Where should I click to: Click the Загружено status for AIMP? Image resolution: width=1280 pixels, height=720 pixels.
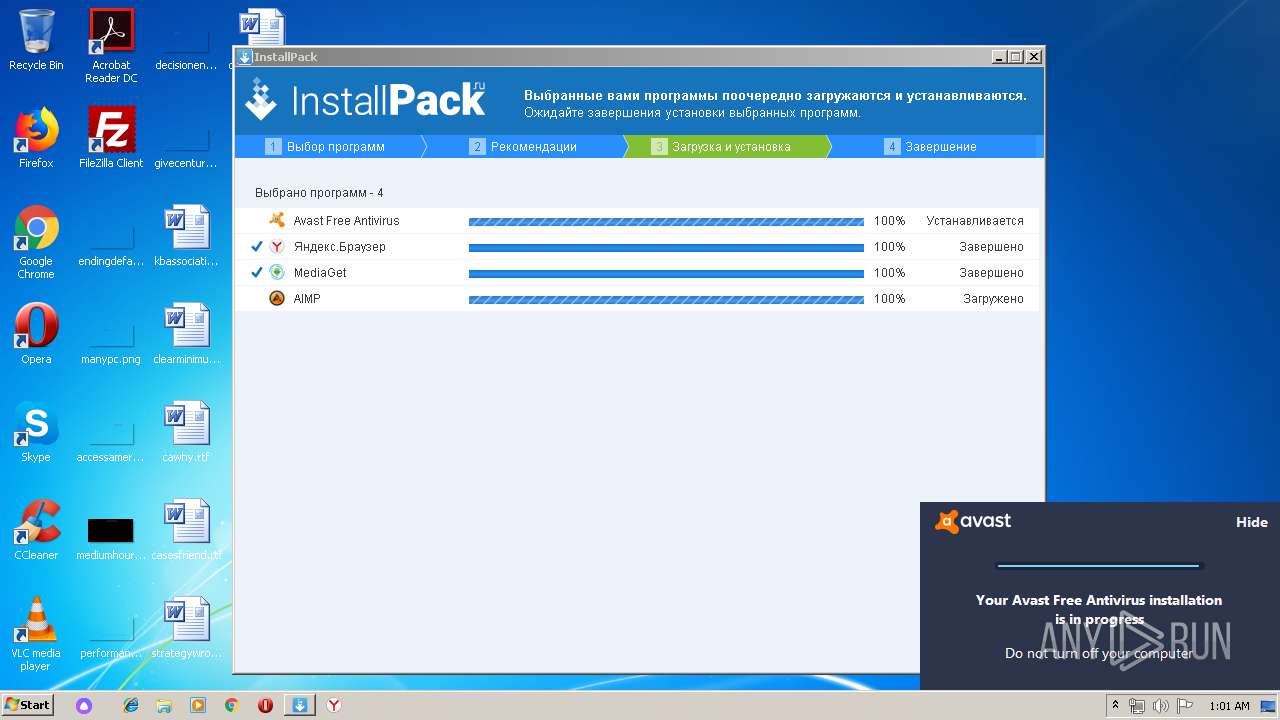pyautogui.click(x=993, y=299)
